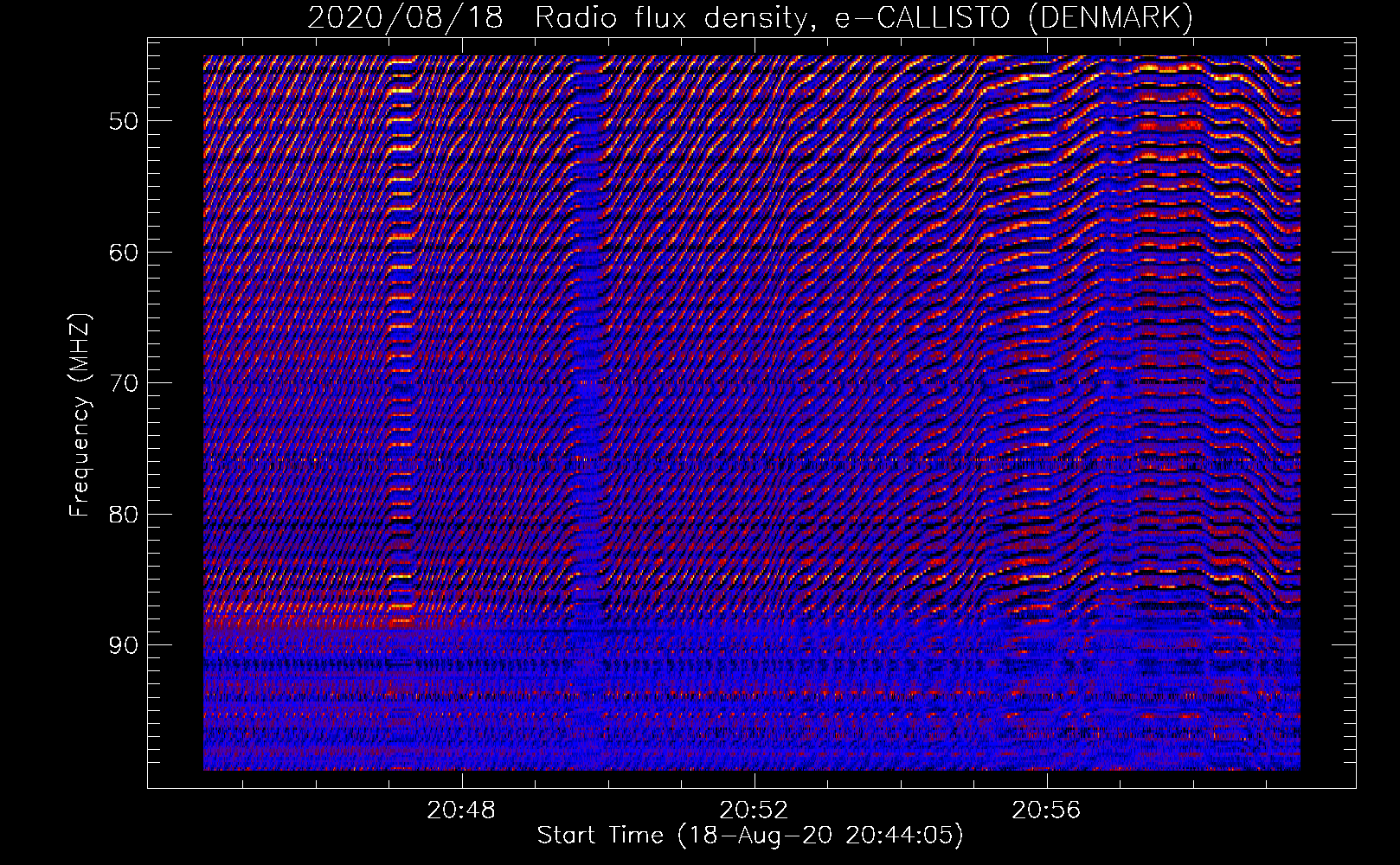
Task: Click the "Frequency (MHZ)" axis label
Action: click(80, 414)
